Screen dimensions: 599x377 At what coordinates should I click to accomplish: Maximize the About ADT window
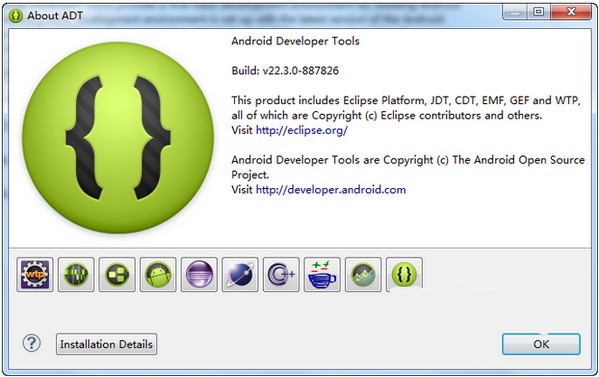pyautogui.click(x=539, y=12)
